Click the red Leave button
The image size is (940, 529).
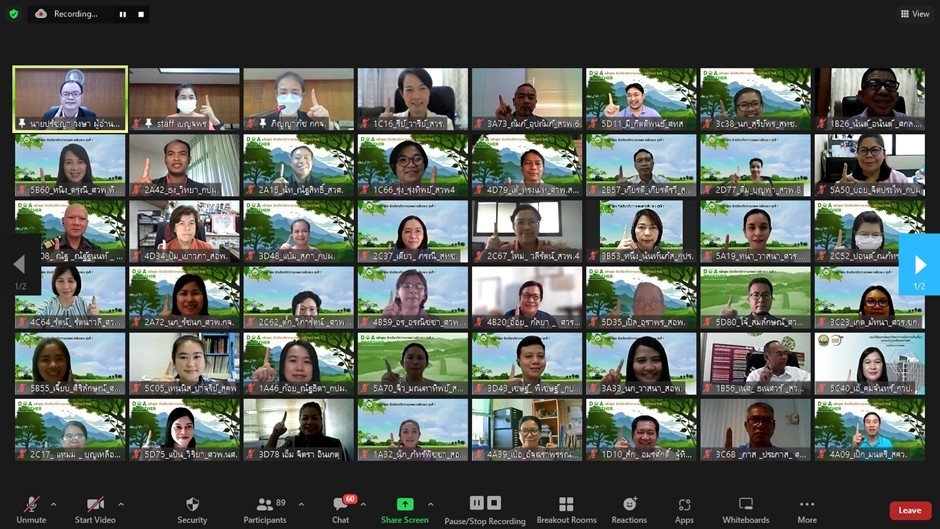(910, 510)
